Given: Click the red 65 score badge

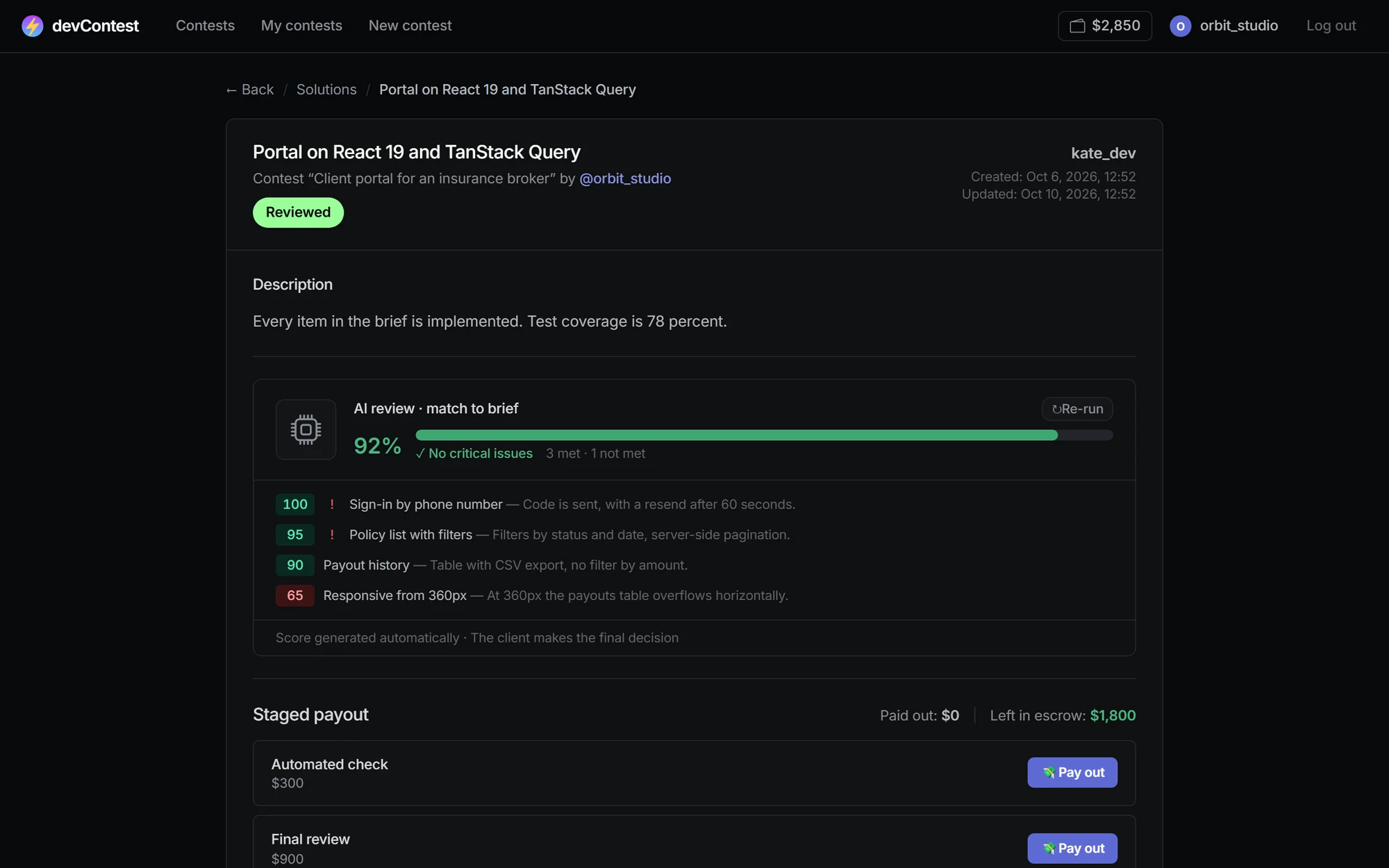Looking at the screenshot, I should (x=295, y=596).
